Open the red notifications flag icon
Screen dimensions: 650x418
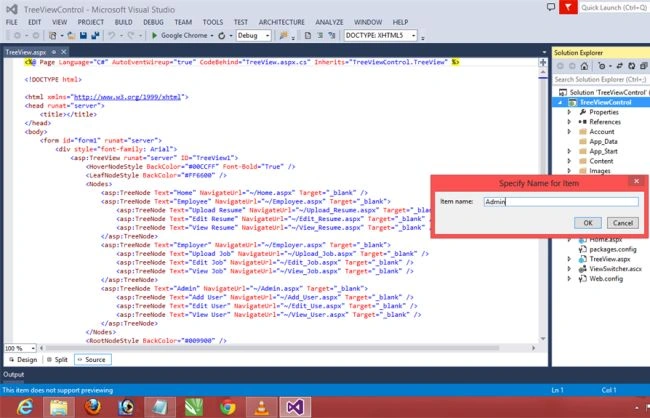(x=568, y=7)
